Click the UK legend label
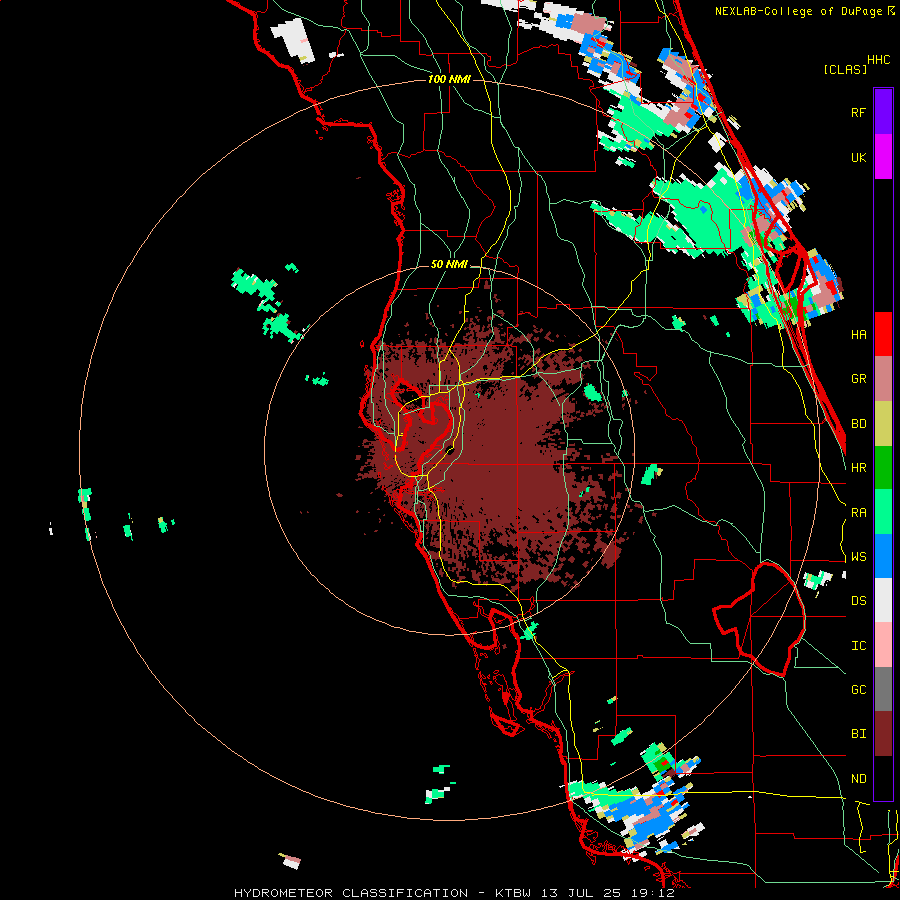This screenshot has height=900, width=900. point(858,157)
